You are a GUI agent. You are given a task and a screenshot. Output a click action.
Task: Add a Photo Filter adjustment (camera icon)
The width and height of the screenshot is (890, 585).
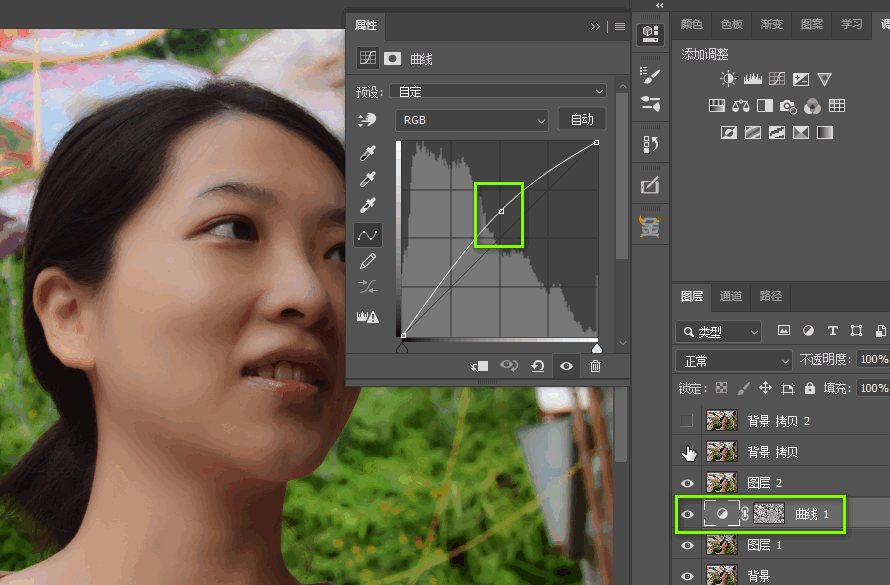click(788, 106)
